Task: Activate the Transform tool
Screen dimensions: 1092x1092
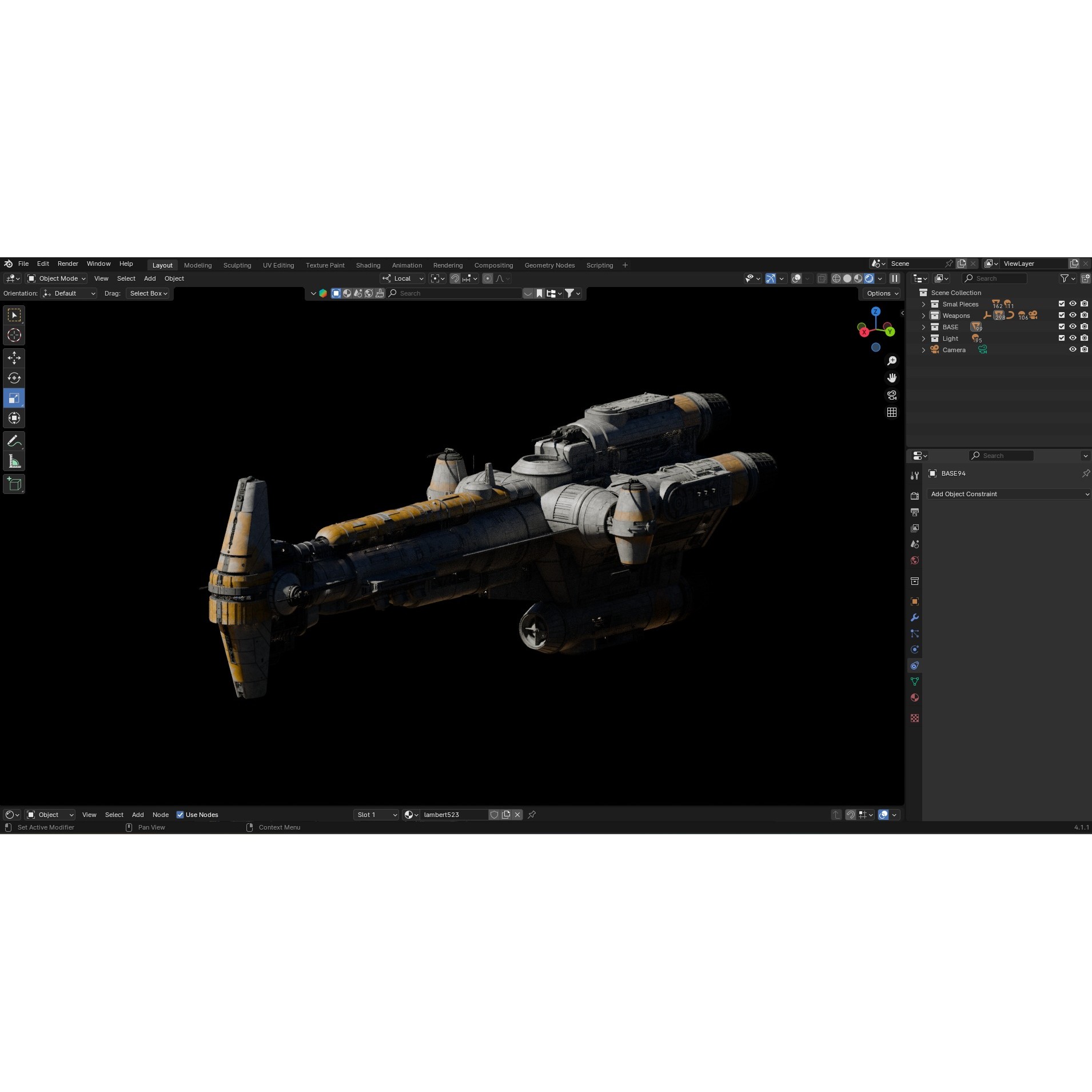Action: (14, 418)
